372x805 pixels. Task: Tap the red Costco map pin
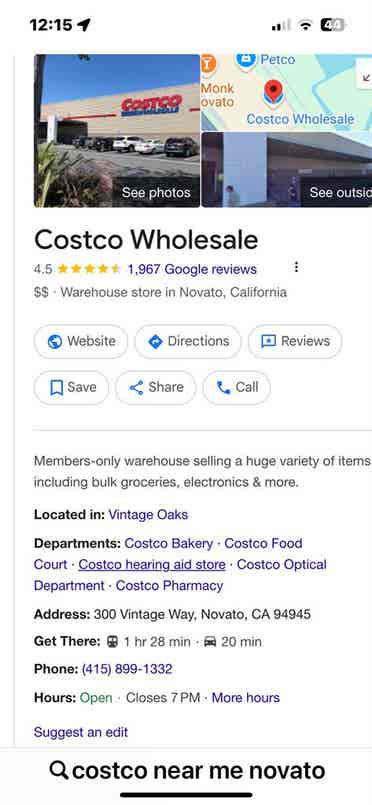pos(273,93)
